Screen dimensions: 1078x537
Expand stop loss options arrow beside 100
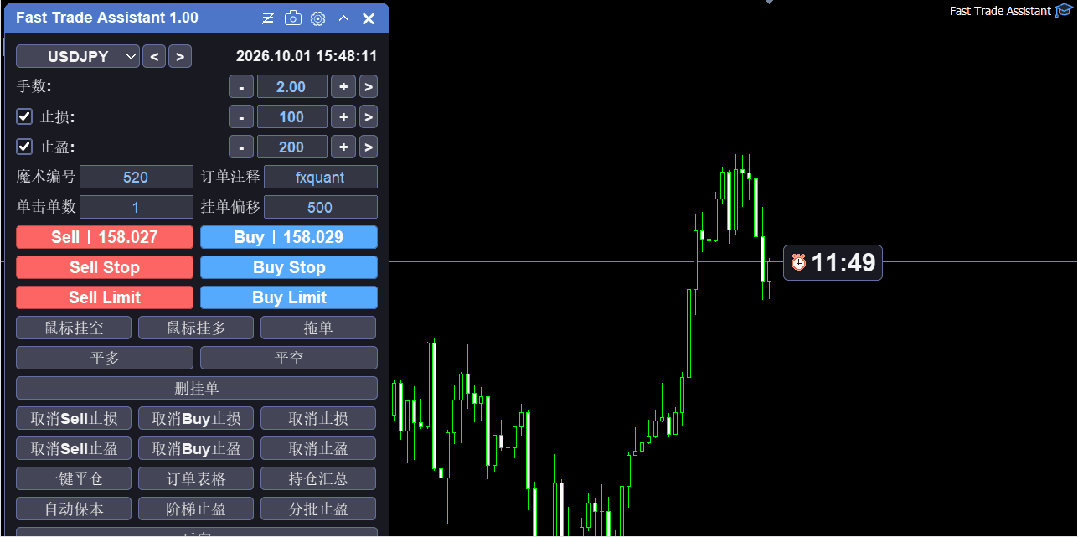[x=368, y=117]
